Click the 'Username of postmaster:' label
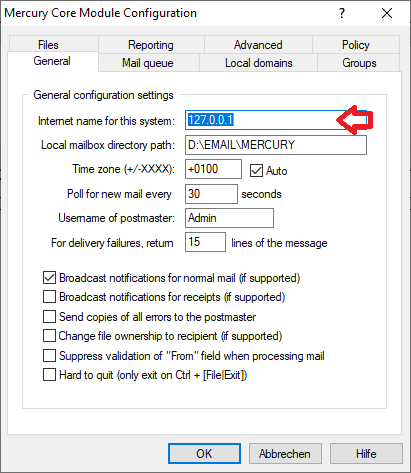The image size is (411, 473). point(116,218)
